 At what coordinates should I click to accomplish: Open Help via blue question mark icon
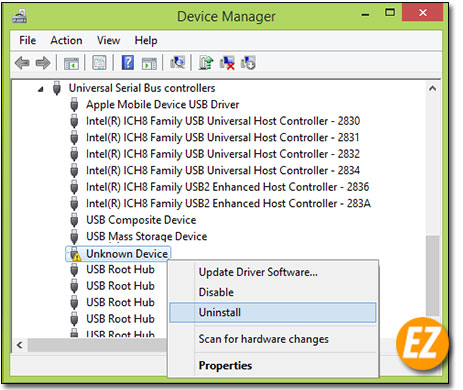click(x=128, y=62)
